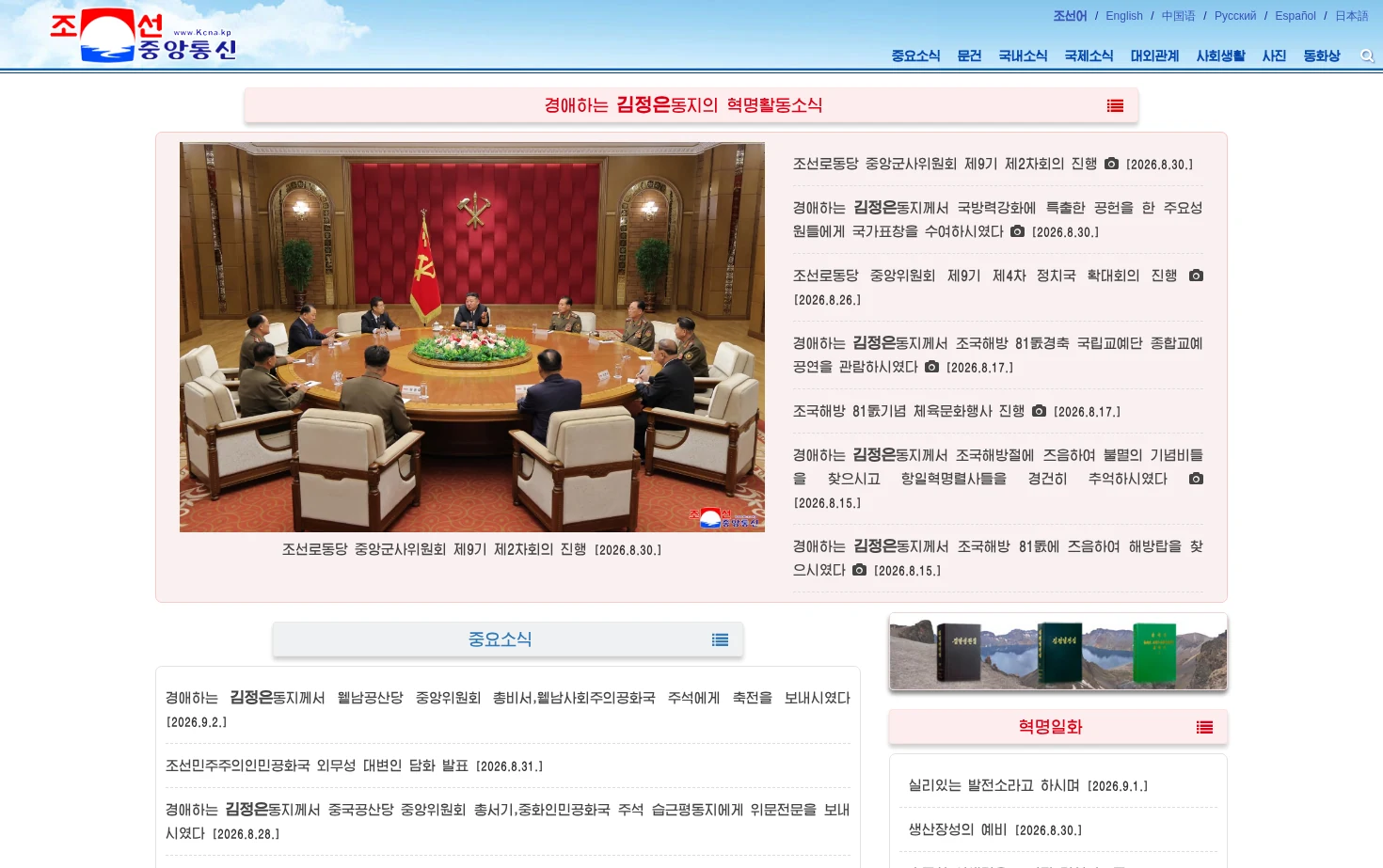Click the books banner image
Image resolution: width=1383 pixels, height=868 pixels.
(x=1058, y=653)
